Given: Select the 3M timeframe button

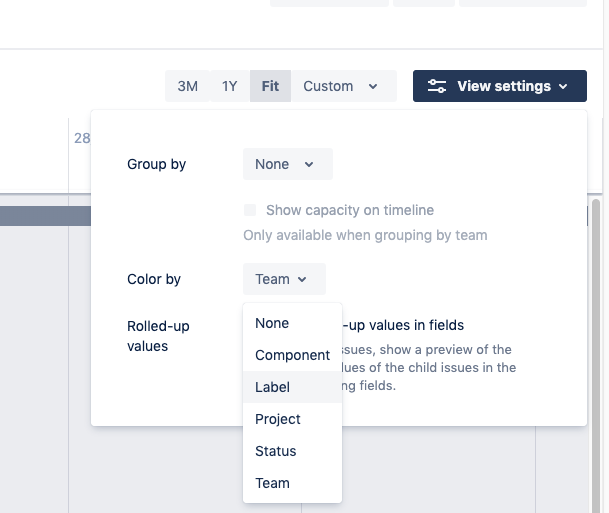Looking at the screenshot, I should [188, 86].
